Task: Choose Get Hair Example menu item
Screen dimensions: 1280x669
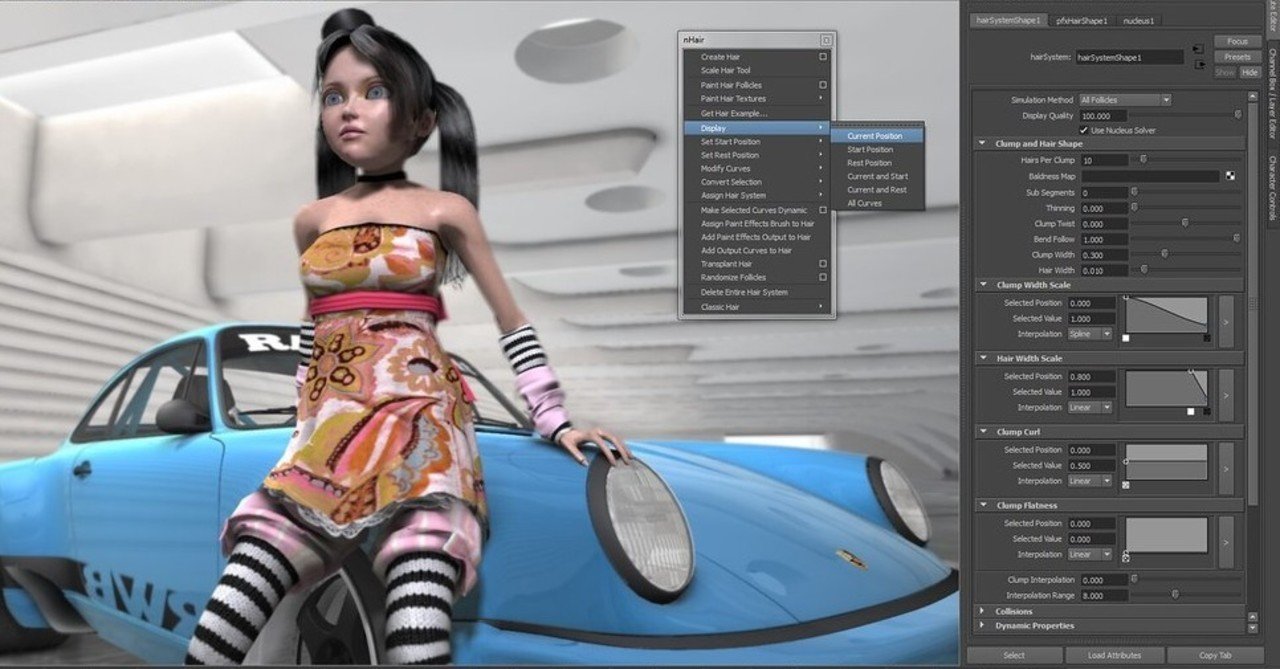Action: (x=756, y=113)
